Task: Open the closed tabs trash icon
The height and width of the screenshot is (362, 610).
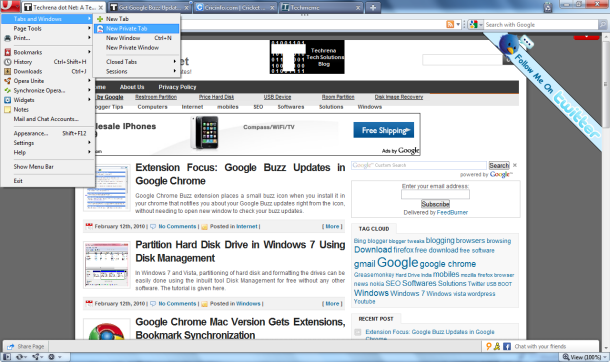Action: pos(548,7)
